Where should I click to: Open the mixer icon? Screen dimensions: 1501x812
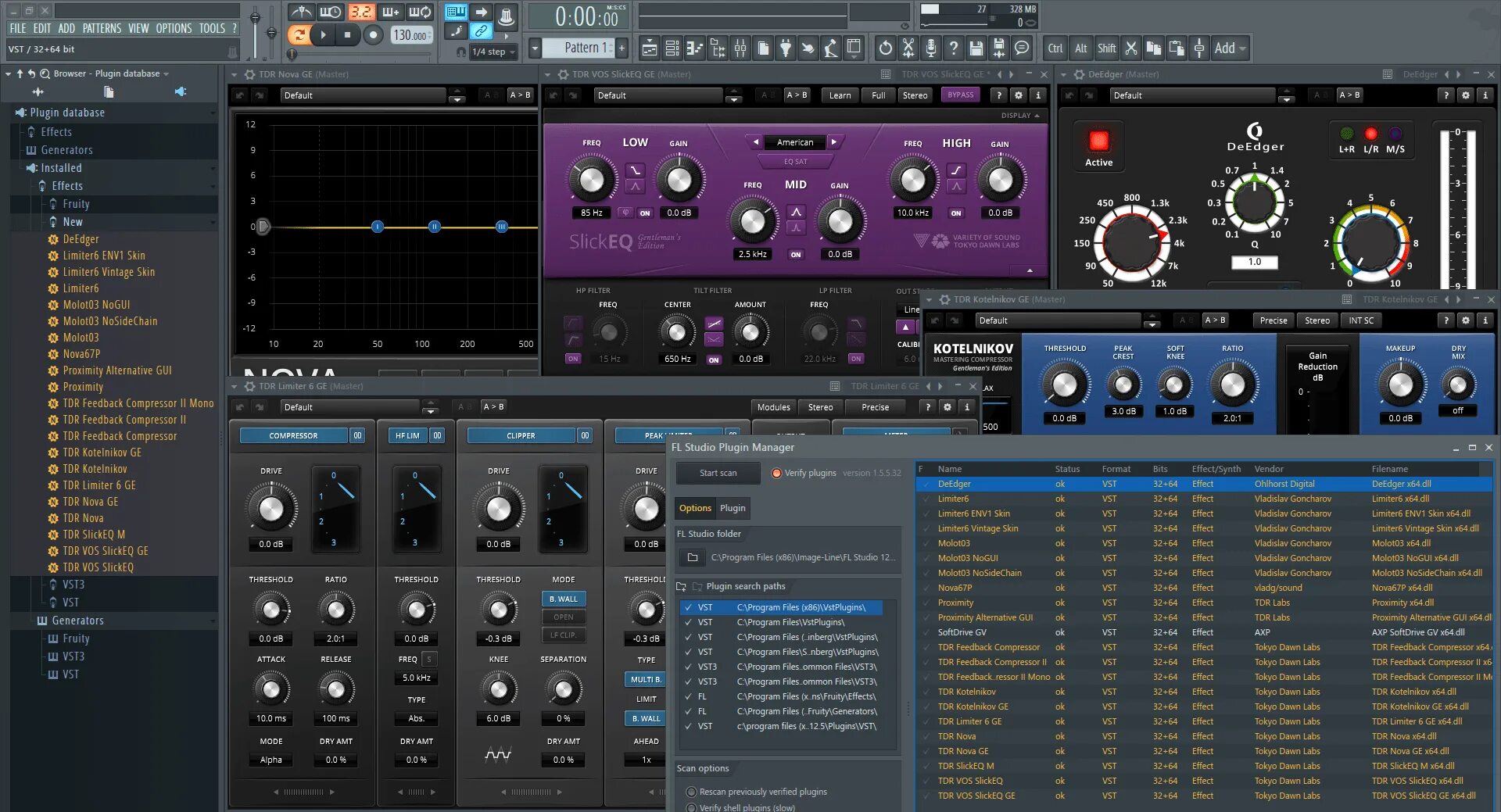(740, 48)
